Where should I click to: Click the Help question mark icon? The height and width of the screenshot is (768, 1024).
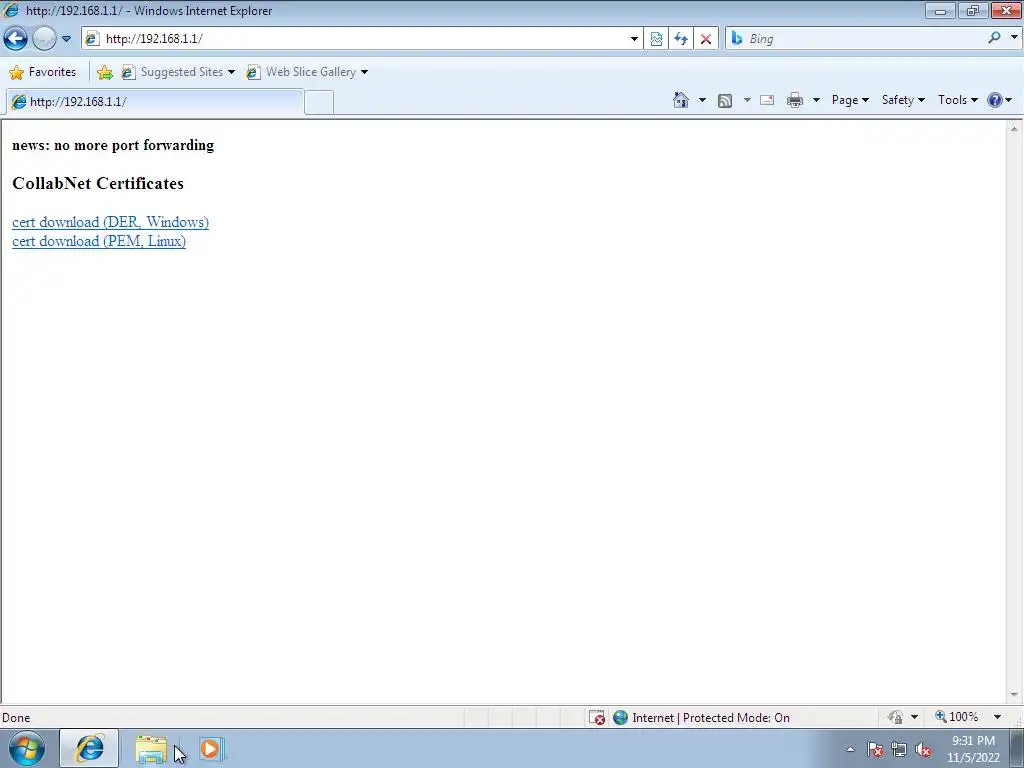pos(995,100)
